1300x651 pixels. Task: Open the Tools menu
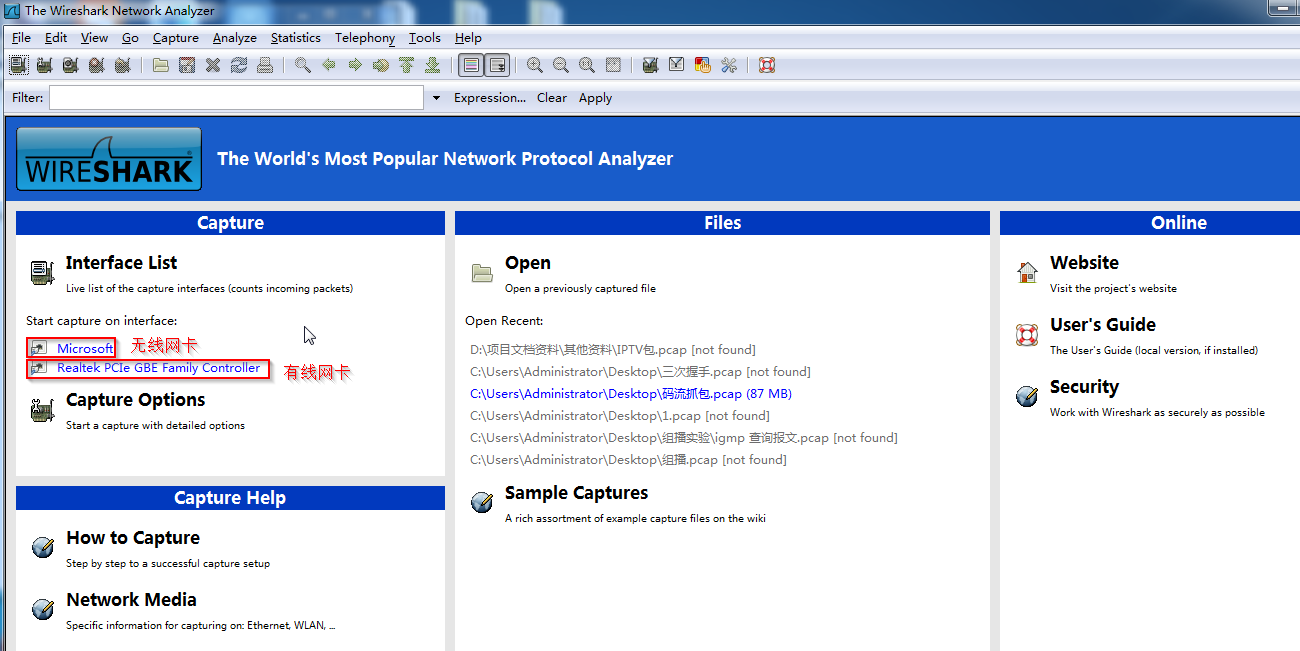click(x=425, y=38)
